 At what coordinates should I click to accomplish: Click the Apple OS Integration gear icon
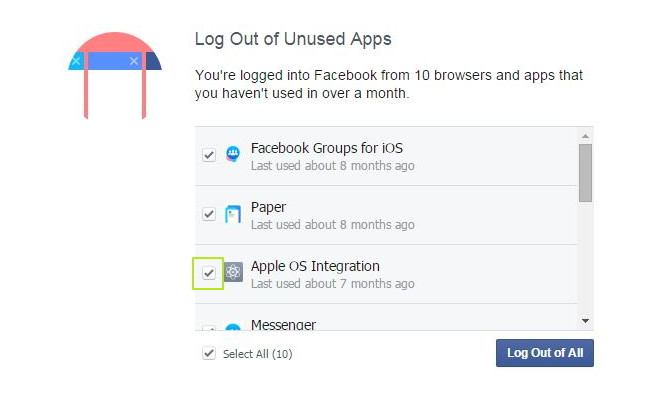point(233,272)
